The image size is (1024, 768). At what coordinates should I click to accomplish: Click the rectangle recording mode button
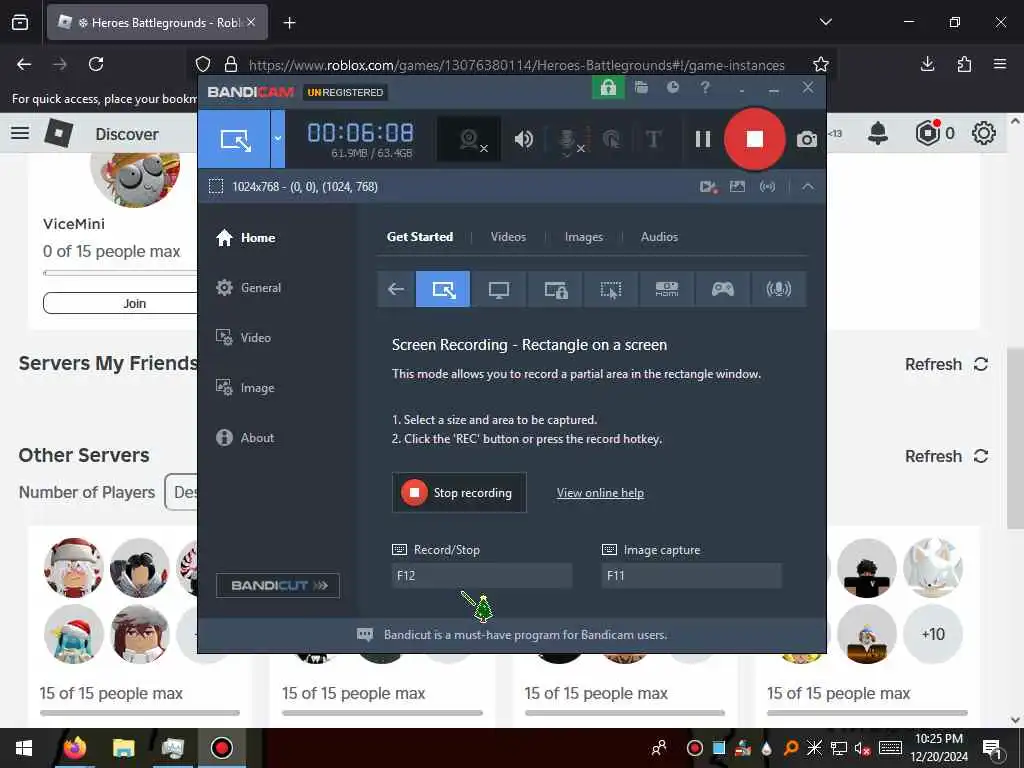(234, 139)
